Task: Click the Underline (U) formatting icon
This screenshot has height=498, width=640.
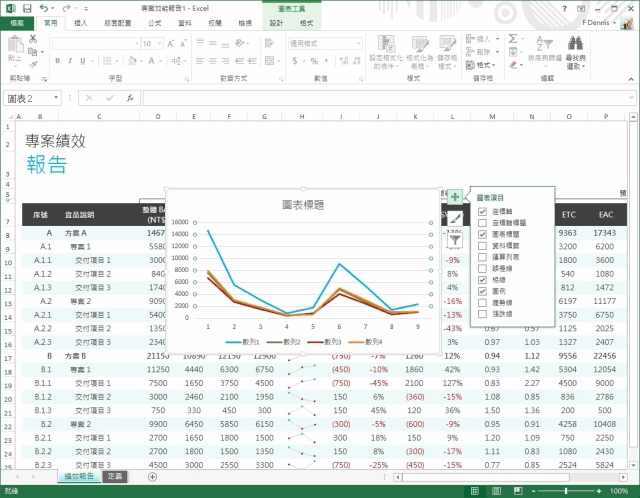Action: coord(82,61)
